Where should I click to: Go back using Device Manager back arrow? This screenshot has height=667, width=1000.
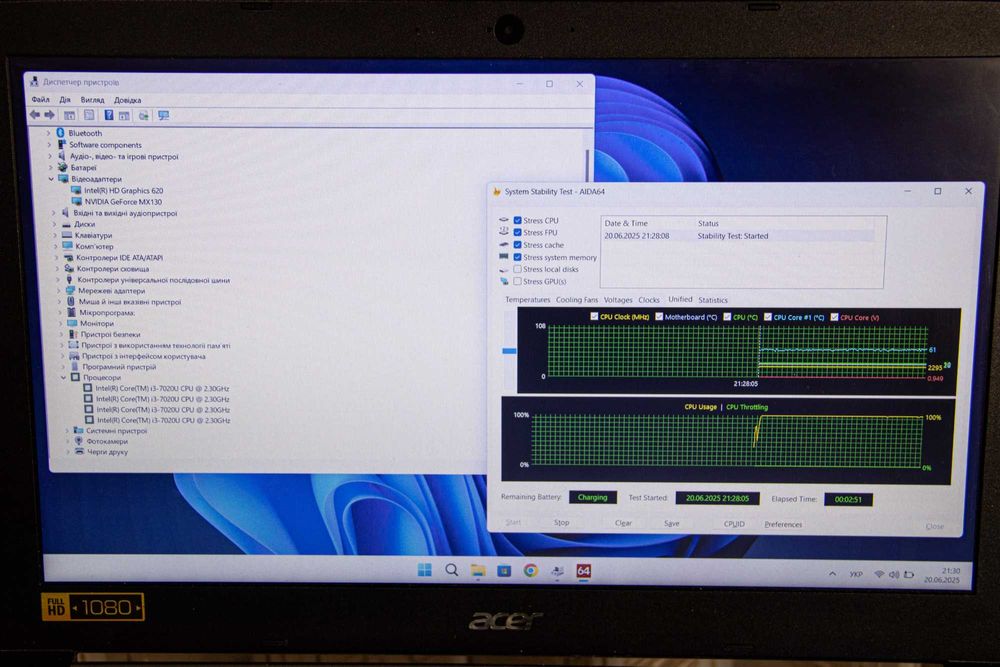point(34,115)
